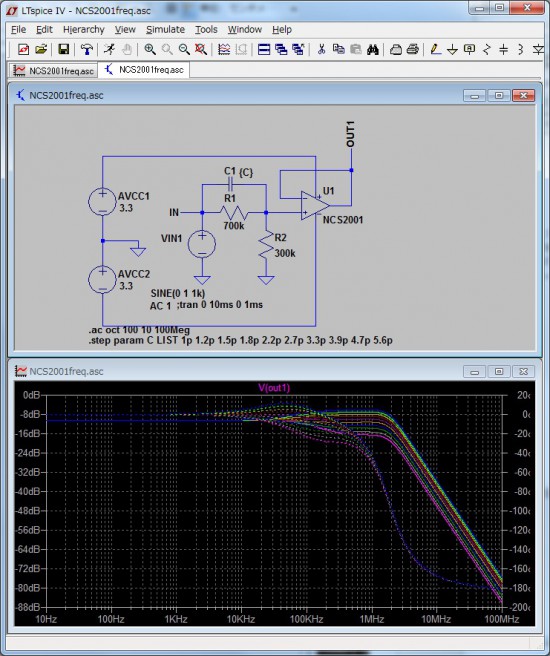The width and height of the screenshot is (550, 656).
Task: Open the View menu
Action: 125,30
